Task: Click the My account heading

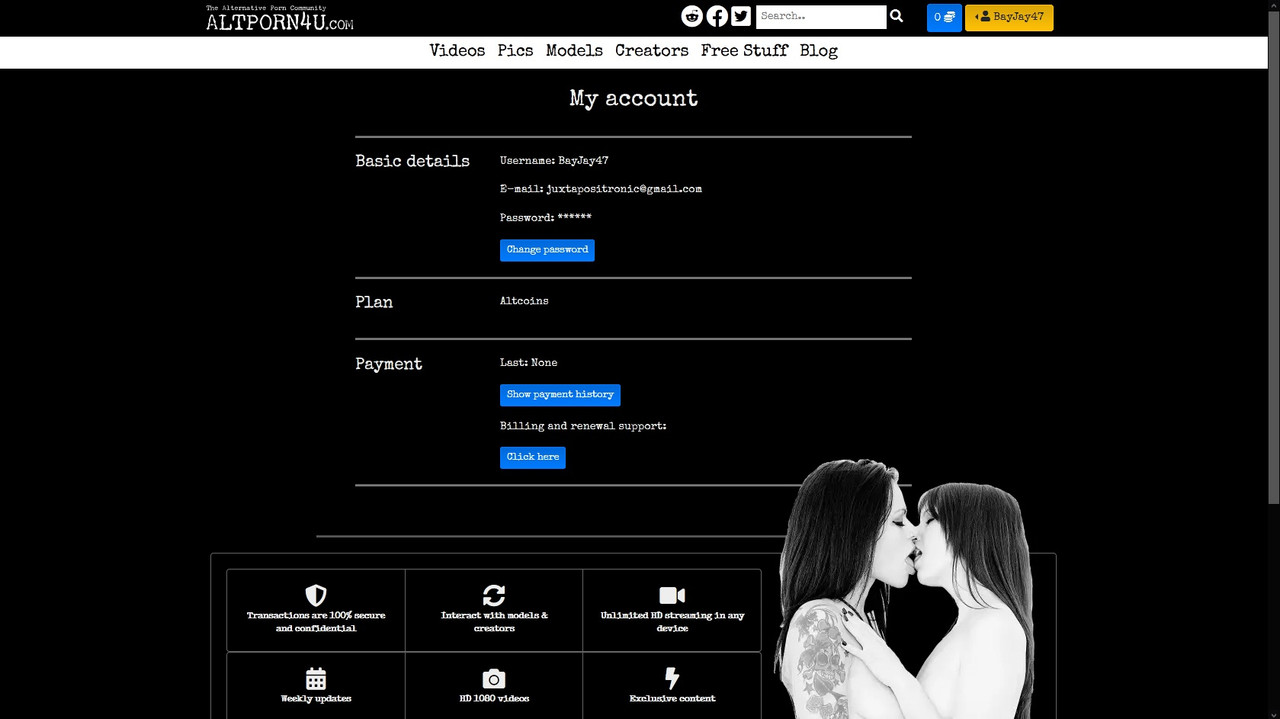Action: click(x=633, y=99)
